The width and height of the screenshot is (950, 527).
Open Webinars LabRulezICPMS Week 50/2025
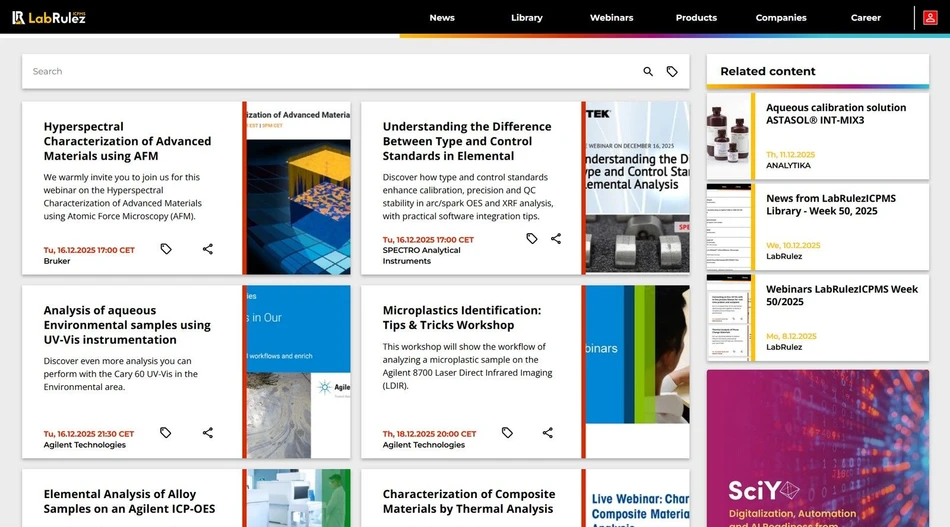842,296
